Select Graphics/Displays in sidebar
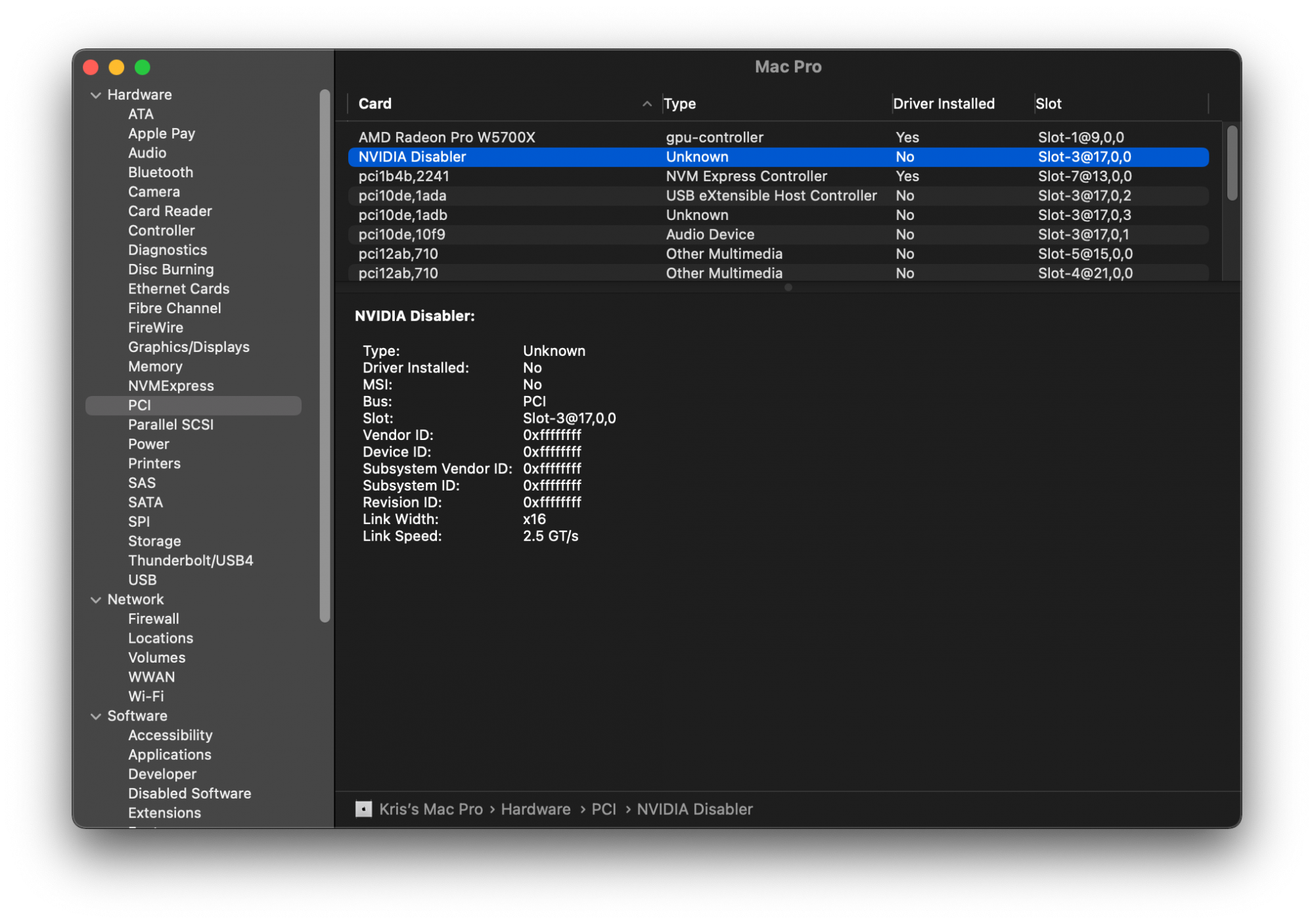The height and width of the screenshot is (924, 1314). [x=189, y=347]
